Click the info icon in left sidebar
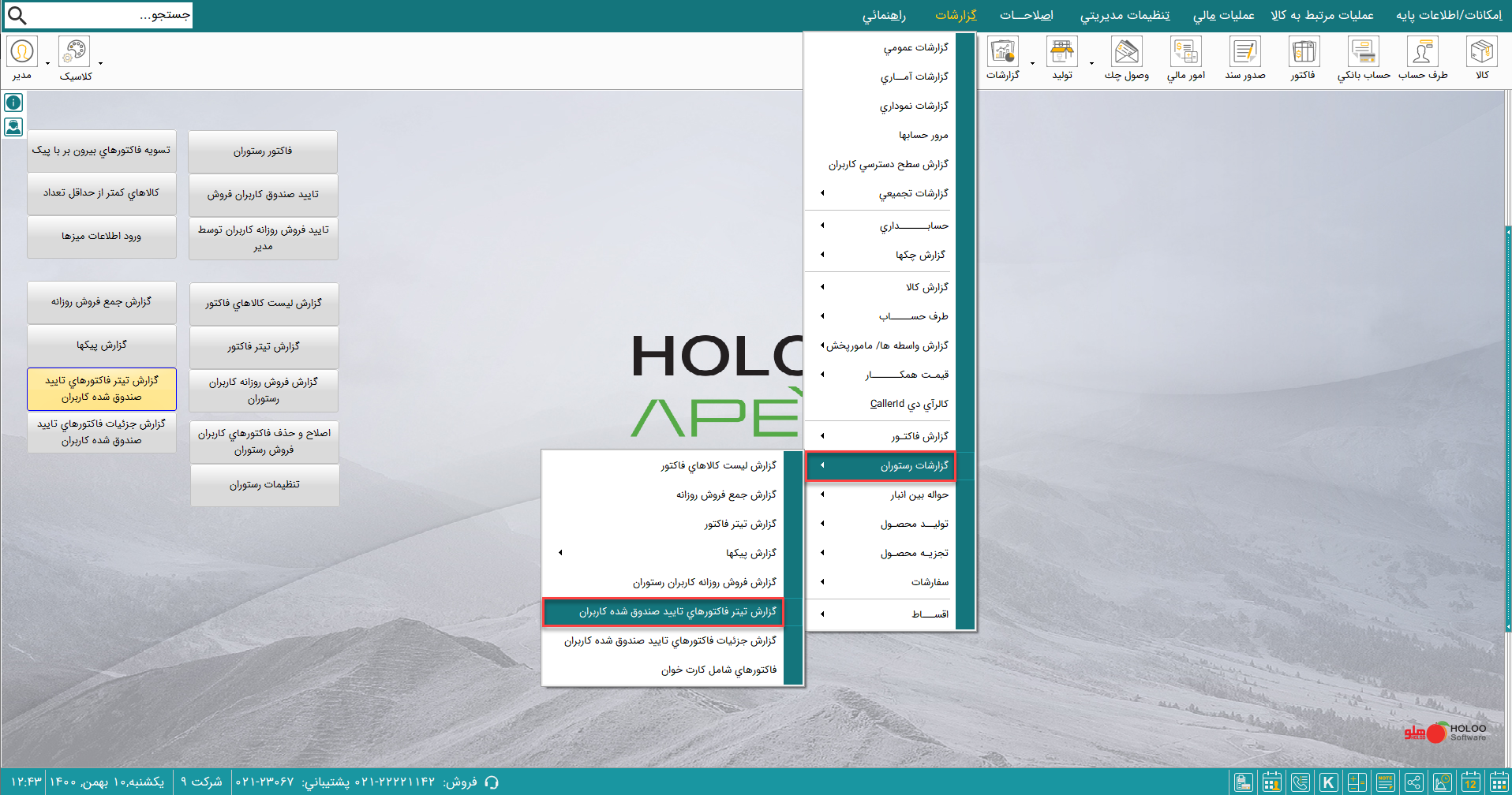The image size is (1512, 795). click(x=13, y=103)
